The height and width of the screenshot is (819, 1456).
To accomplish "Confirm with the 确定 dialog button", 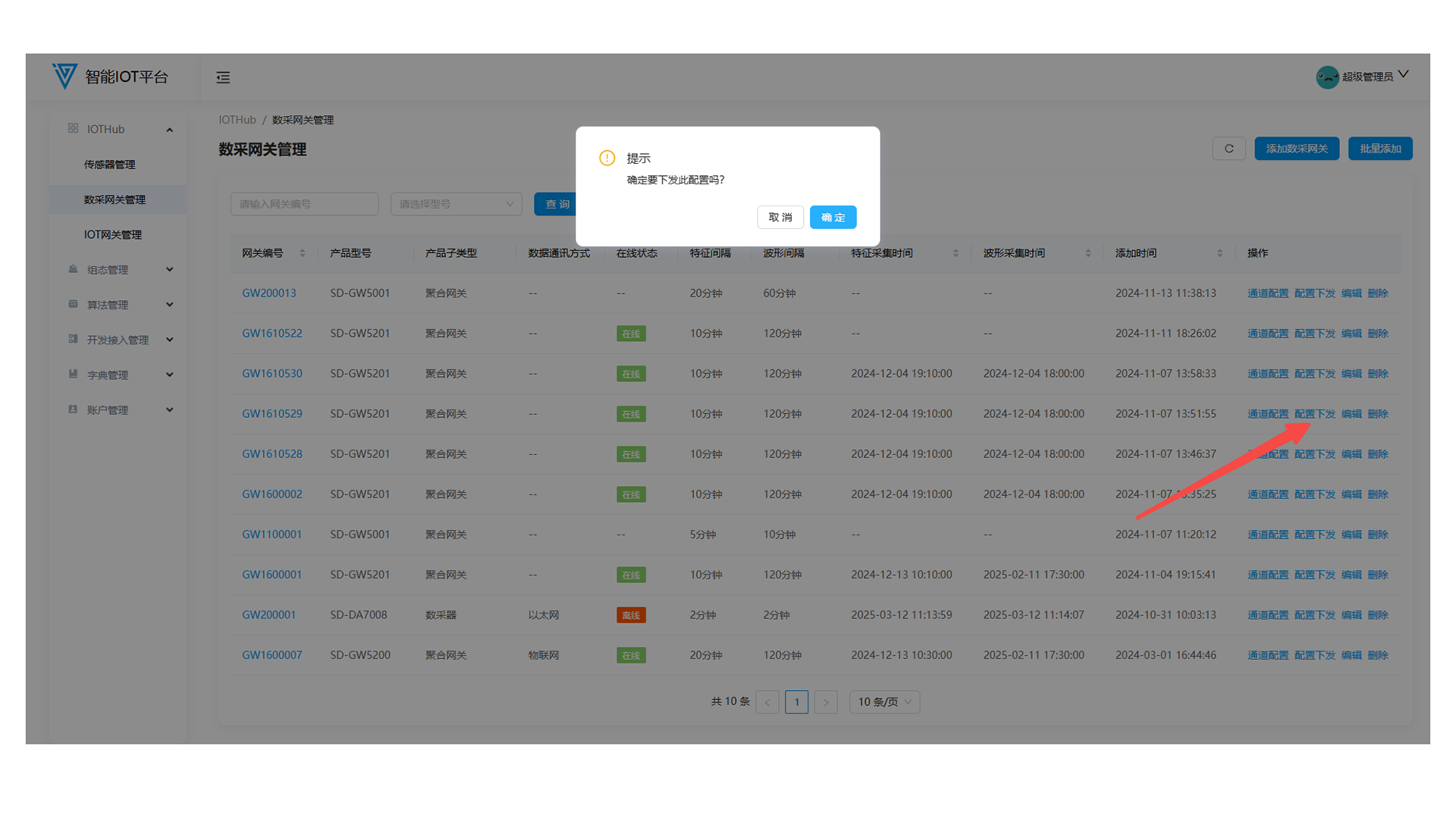I will (x=833, y=218).
